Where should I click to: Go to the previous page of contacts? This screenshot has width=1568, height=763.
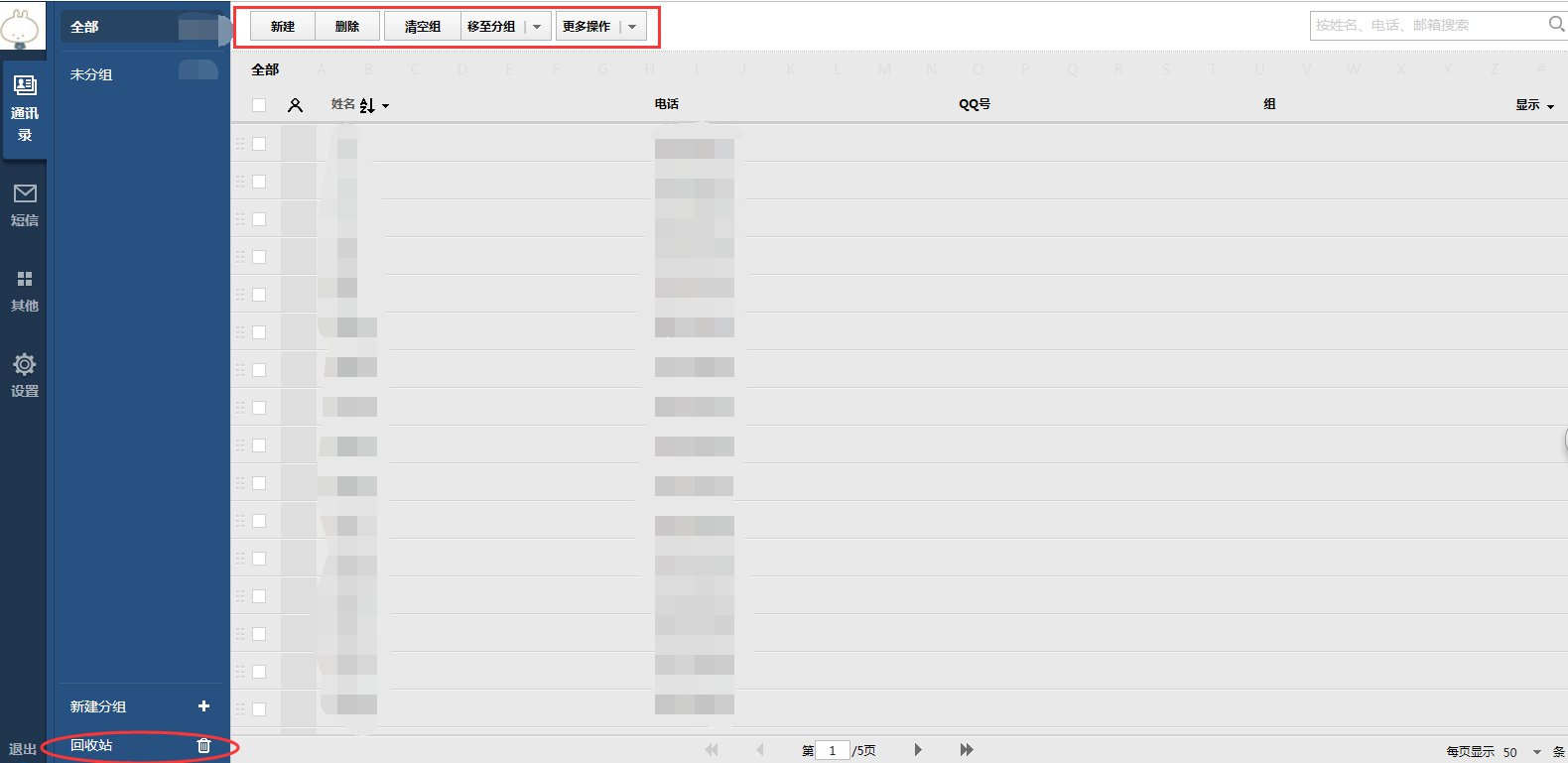(x=760, y=750)
